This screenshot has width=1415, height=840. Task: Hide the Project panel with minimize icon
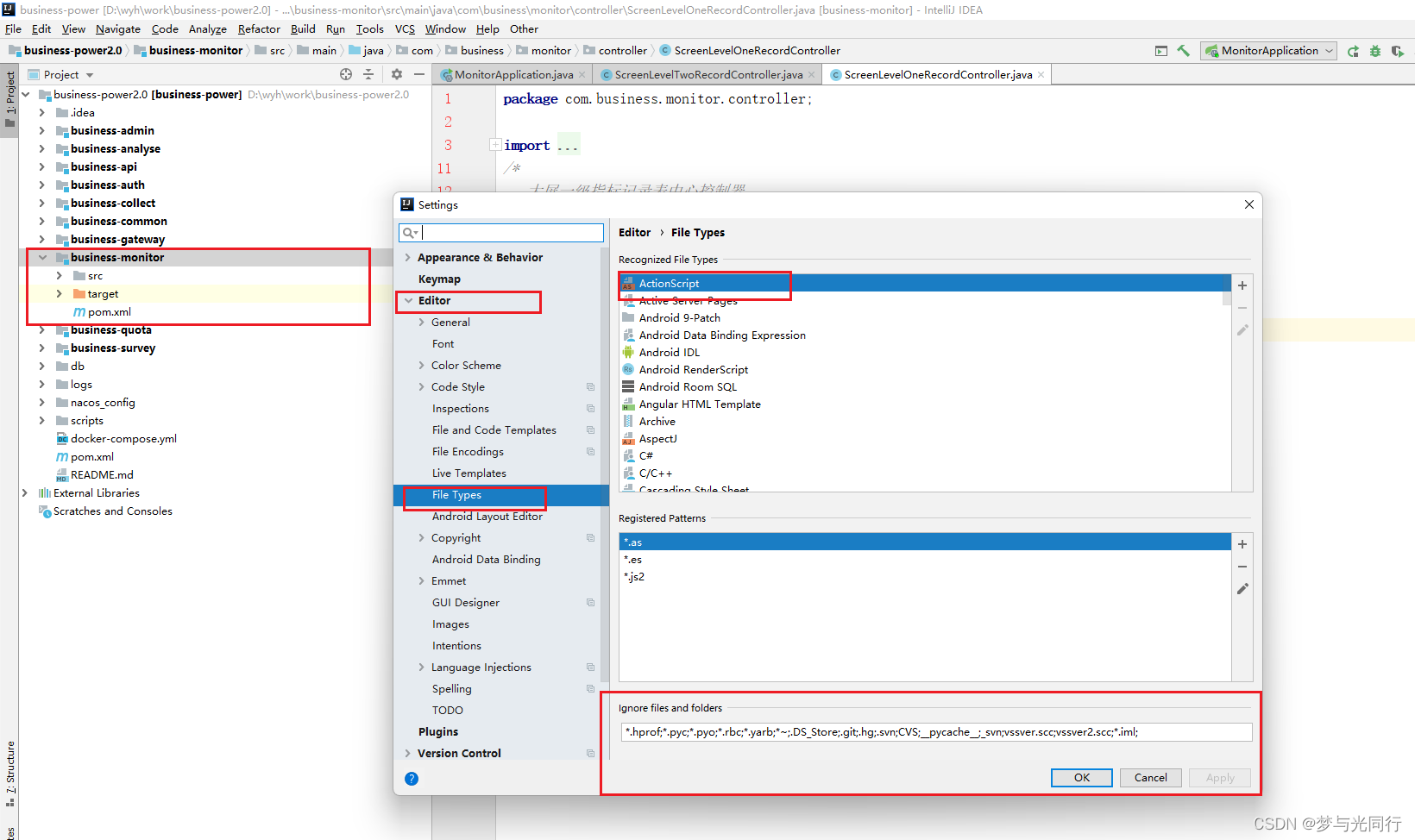click(419, 74)
